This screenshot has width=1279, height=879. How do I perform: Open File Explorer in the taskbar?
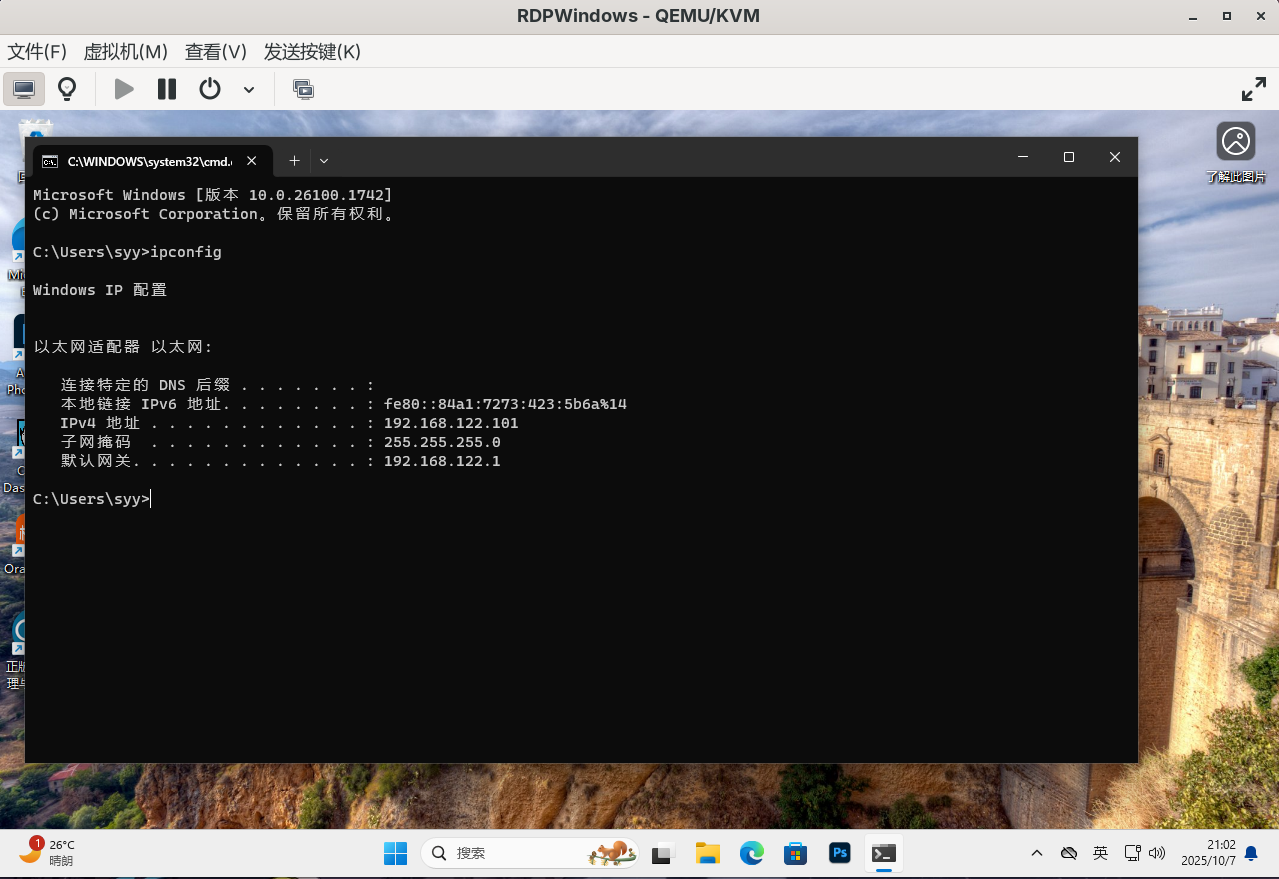coord(708,853)
